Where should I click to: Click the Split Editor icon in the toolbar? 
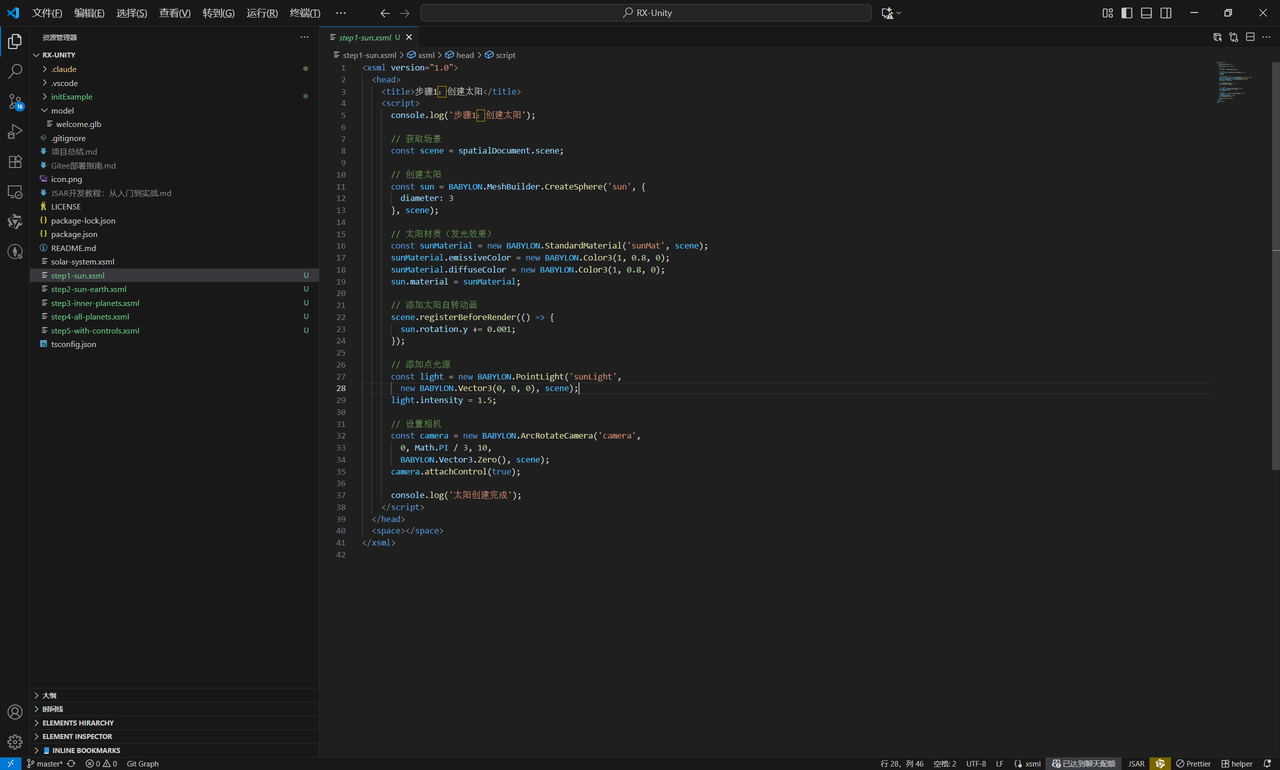pos(1250,36)
